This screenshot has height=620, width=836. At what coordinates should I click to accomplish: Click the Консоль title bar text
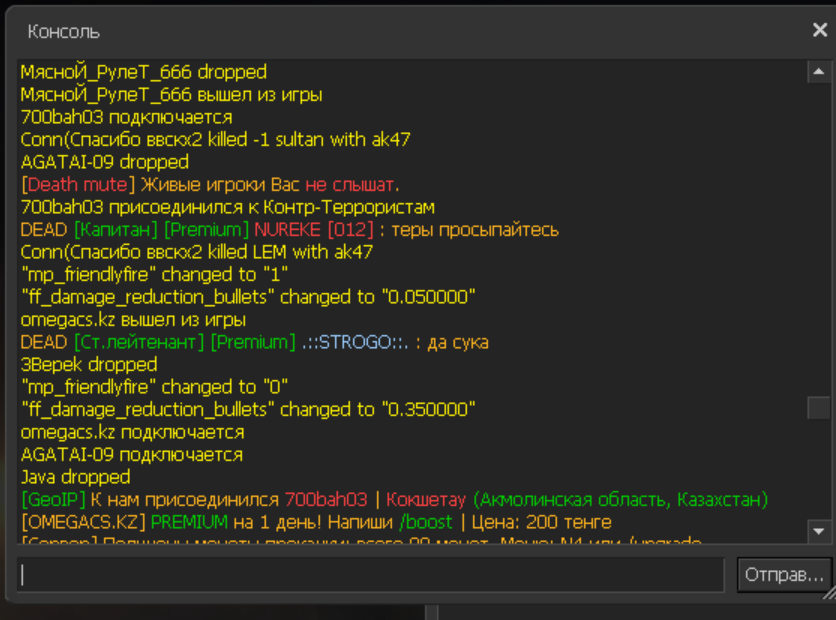(x=64, y=31)
